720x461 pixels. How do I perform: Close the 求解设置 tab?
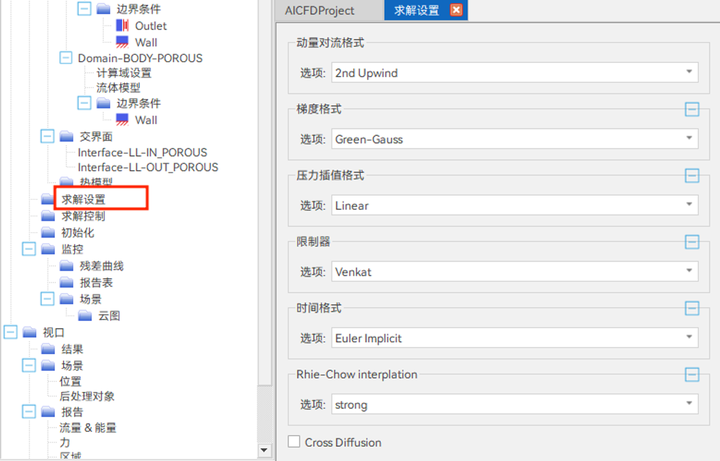click(x=456, y=10)
